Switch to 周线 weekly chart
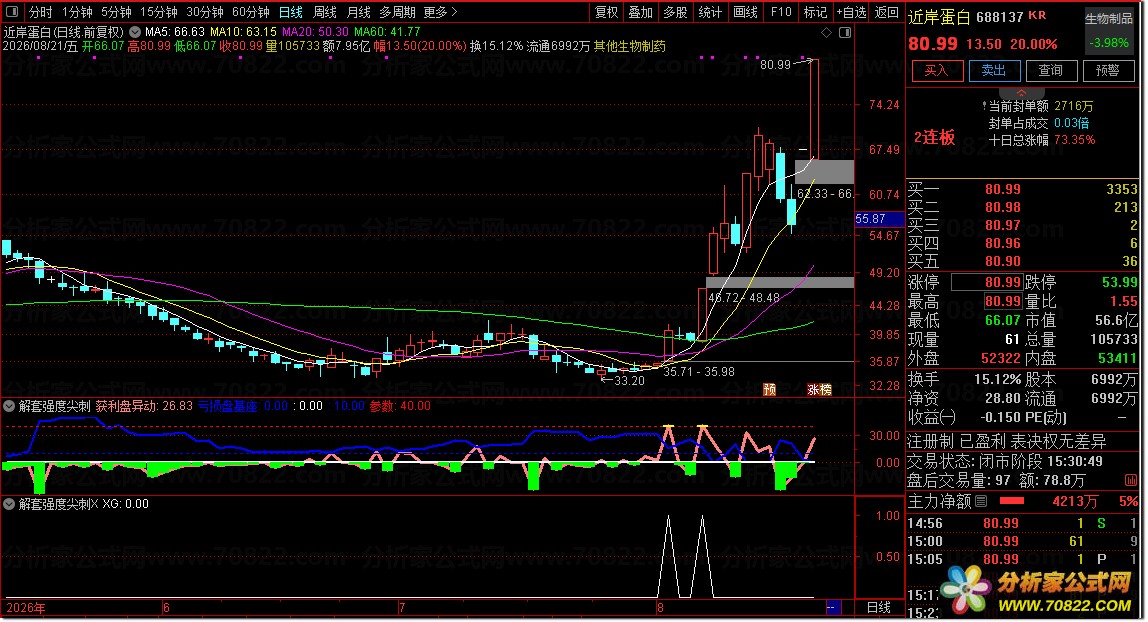The width and height of the screenshot is (1148, 622). (x=324, y=12)
